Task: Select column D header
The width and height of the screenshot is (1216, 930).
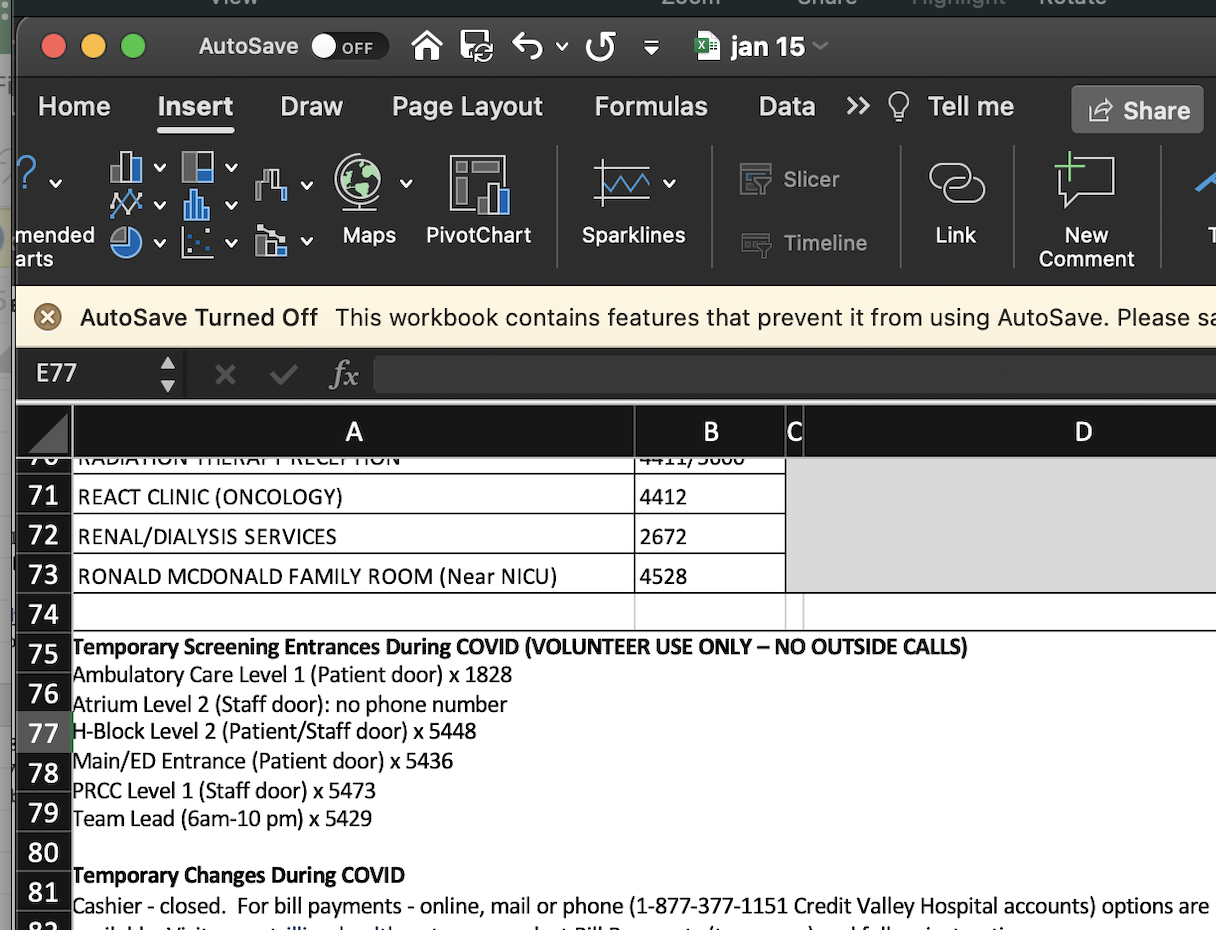Action: click(x=1010, y=431)
